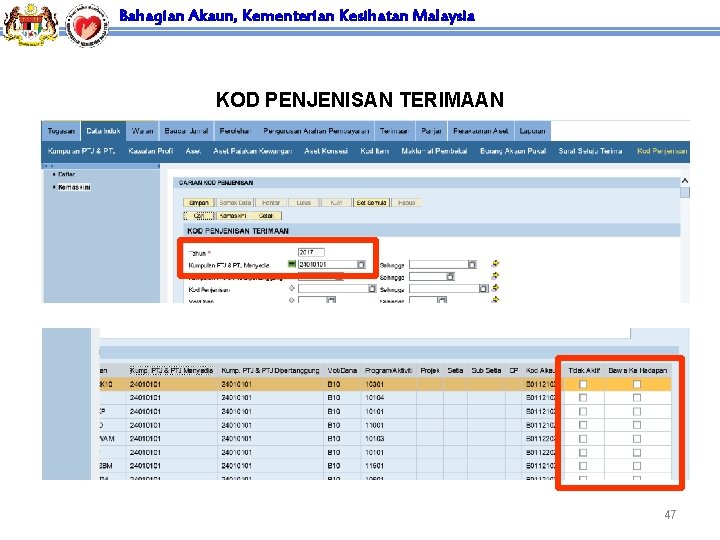Viewport: 720px width, 540px height.
Task: Open Kod Item submenu
Action: click(374, 151)
